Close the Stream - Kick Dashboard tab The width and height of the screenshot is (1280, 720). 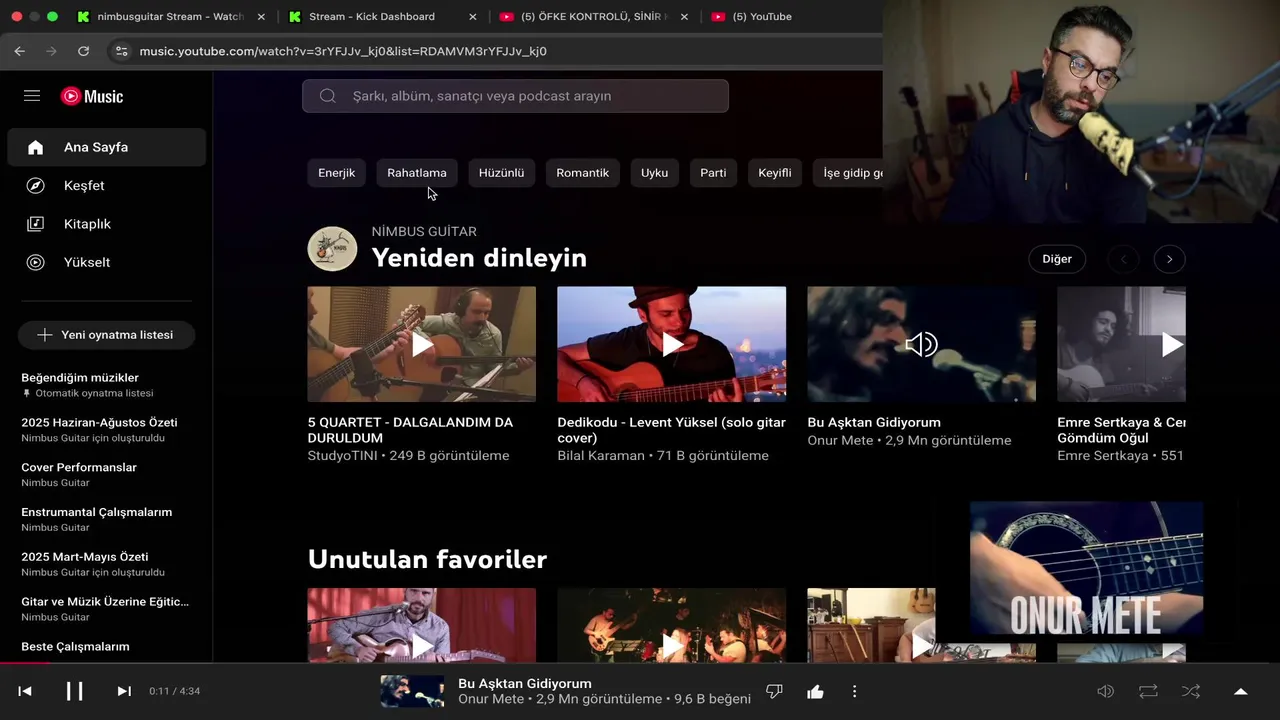tap(473, 17)
